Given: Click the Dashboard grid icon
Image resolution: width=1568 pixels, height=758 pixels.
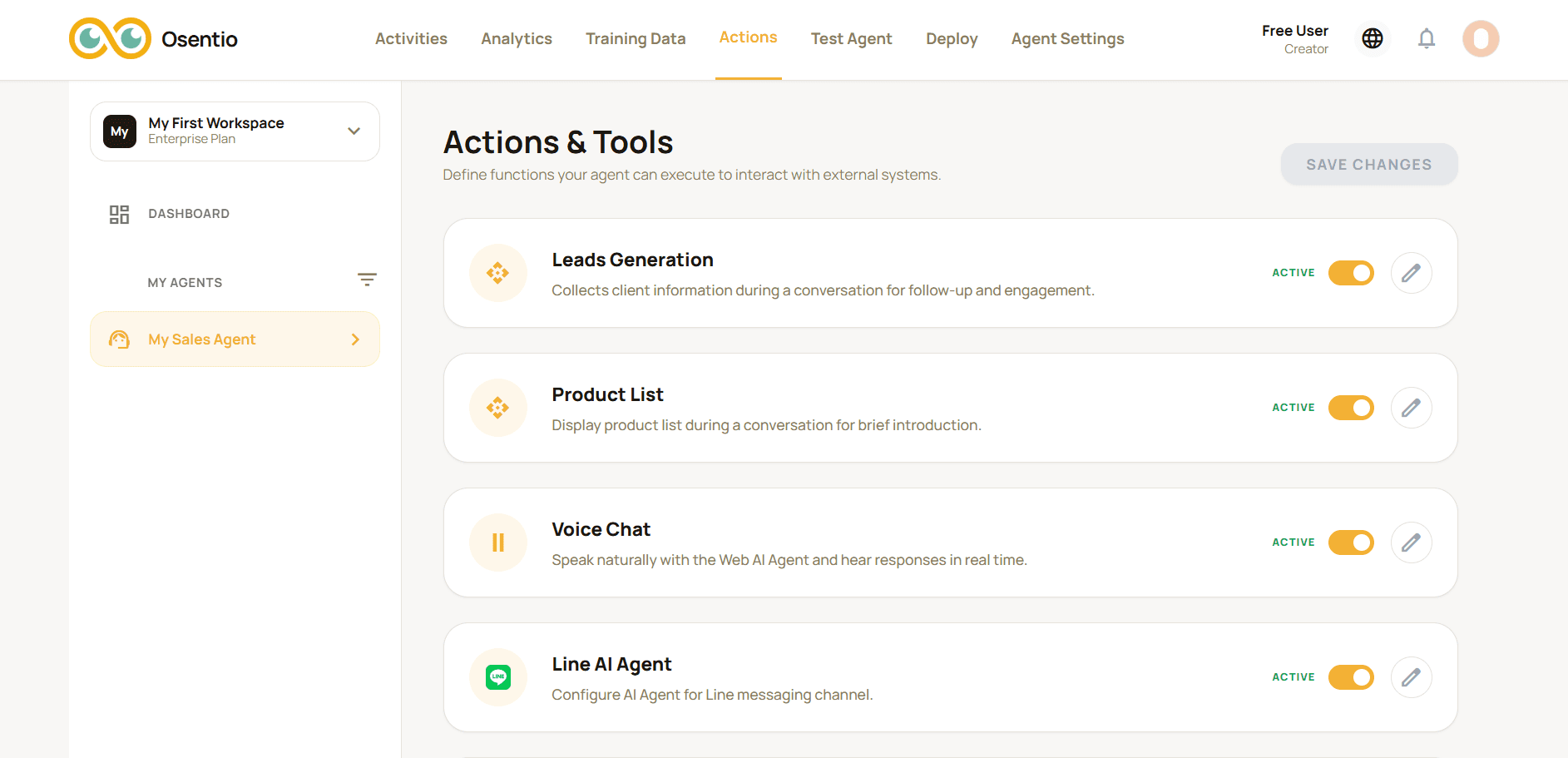Looking at the screenshot, I should pyautogui.click(x=119, y=215).
